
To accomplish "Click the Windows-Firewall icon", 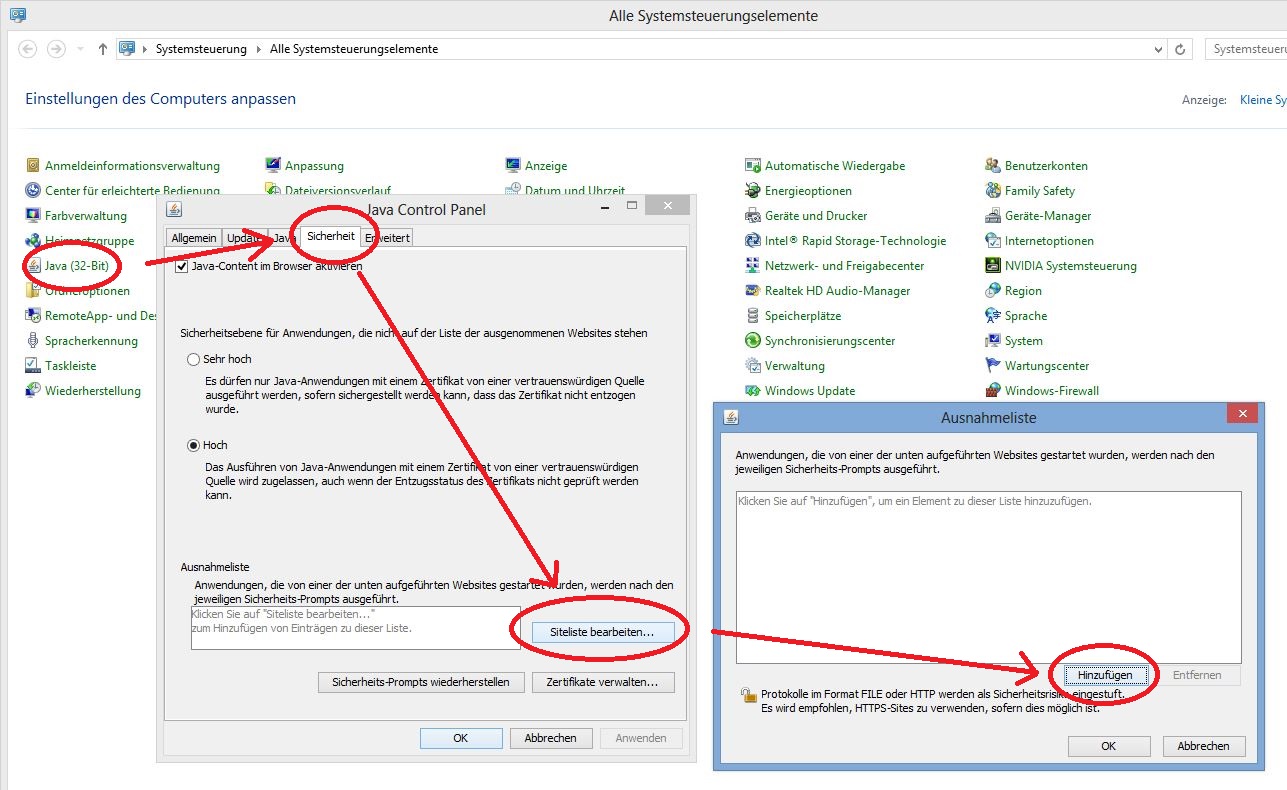I will (x=993, y=391).
